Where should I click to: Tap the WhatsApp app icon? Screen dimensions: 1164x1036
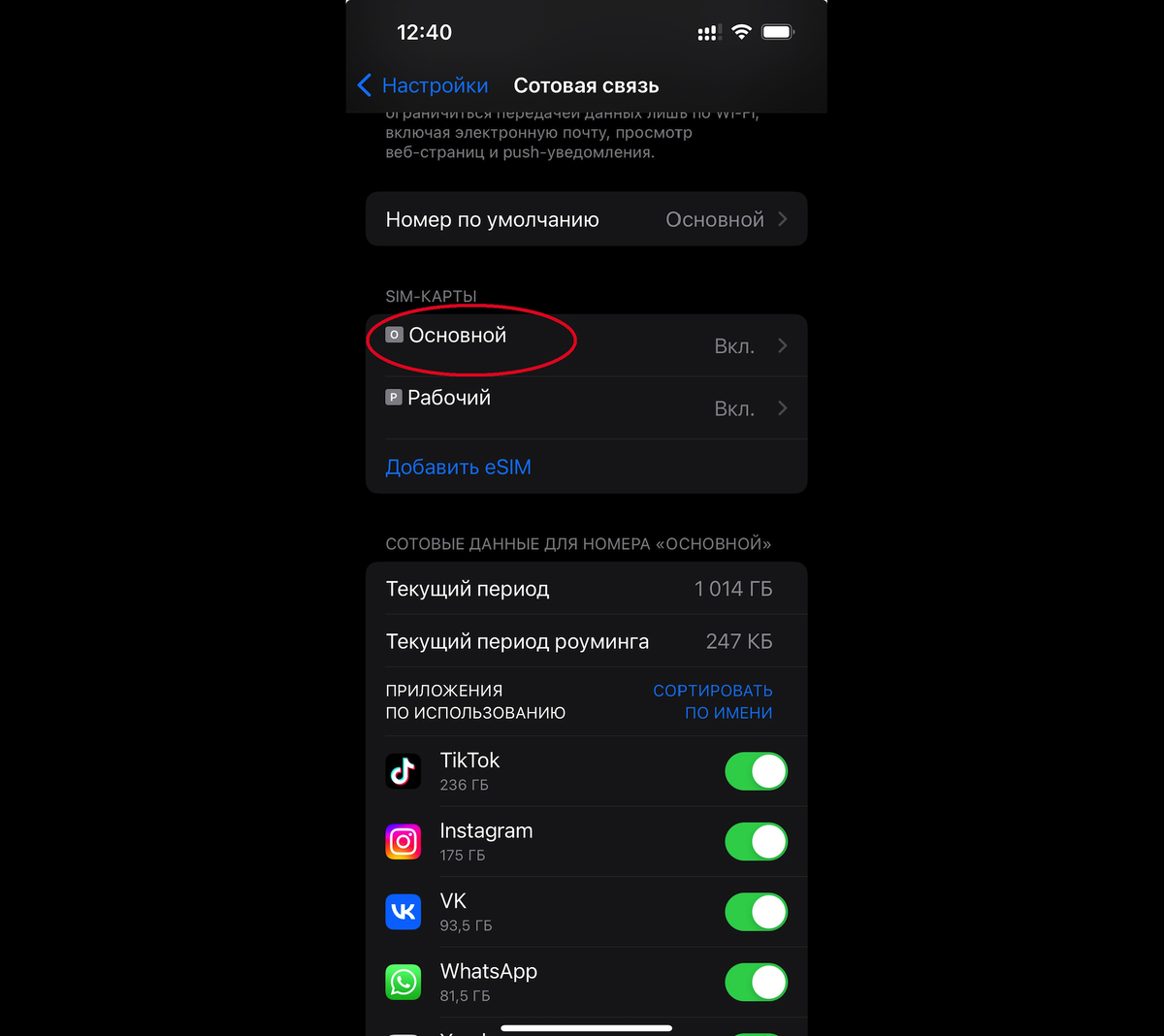404,982
